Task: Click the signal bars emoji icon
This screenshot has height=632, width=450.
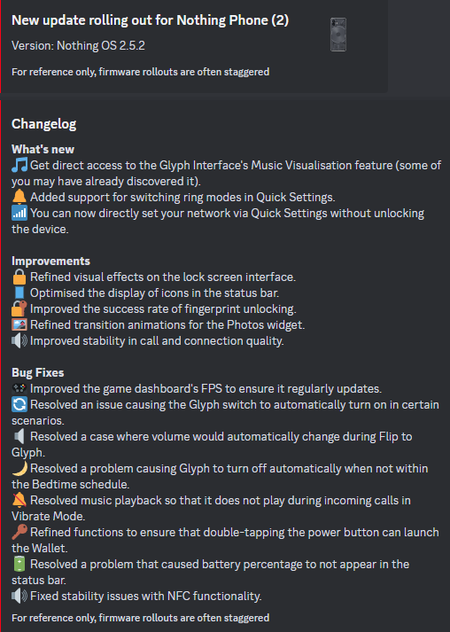Action: (19, 213)
